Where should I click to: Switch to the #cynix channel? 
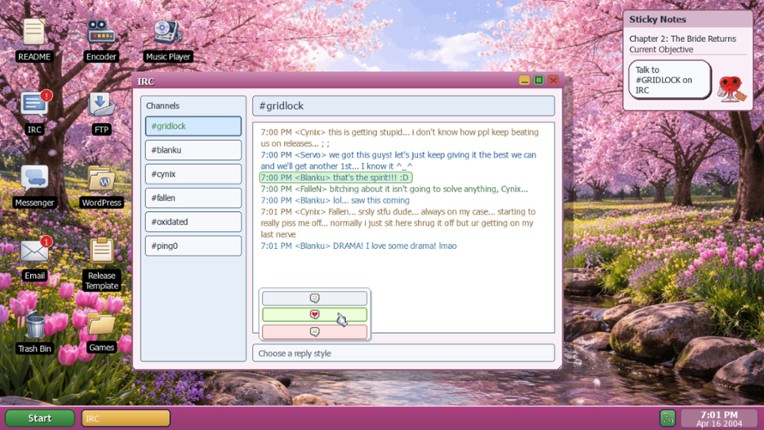point(193,174)
